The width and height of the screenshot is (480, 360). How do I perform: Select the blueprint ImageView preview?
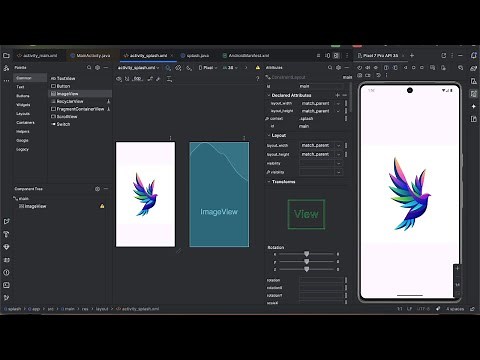tap(219, 195)
